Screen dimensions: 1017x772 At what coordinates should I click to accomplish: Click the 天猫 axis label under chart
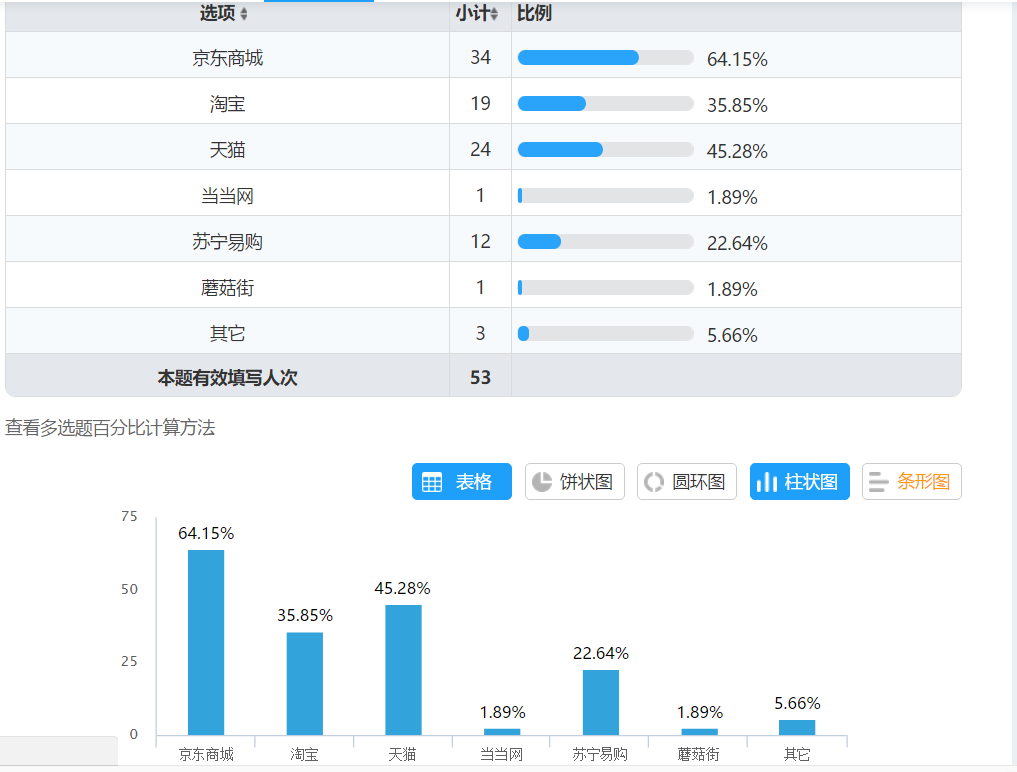(x=402, y=754)
